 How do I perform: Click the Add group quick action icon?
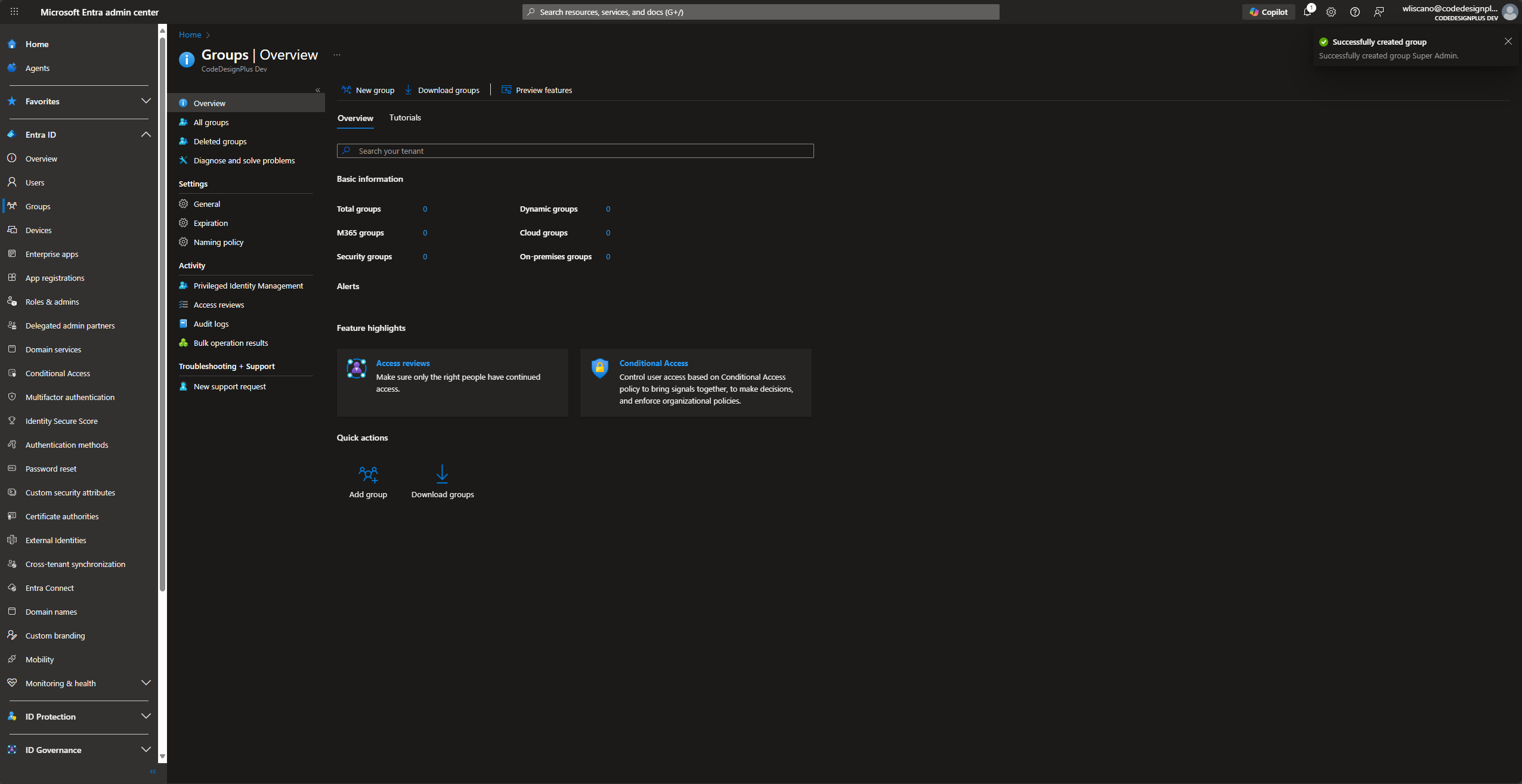(x=368, y=474)
